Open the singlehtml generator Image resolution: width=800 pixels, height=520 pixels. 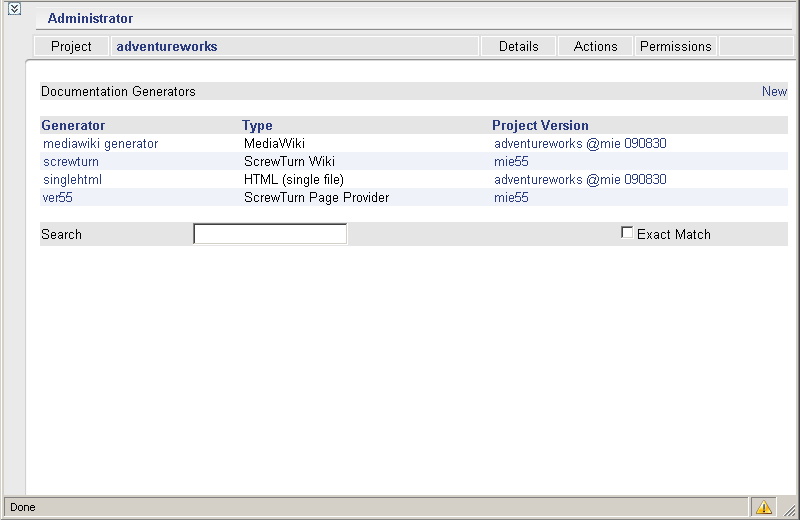coord(72,180)
